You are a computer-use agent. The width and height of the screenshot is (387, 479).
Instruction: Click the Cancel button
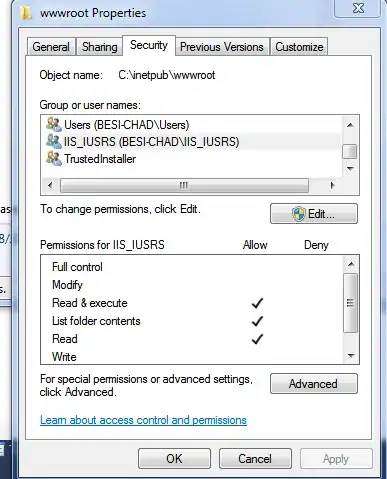pos(255,459)
